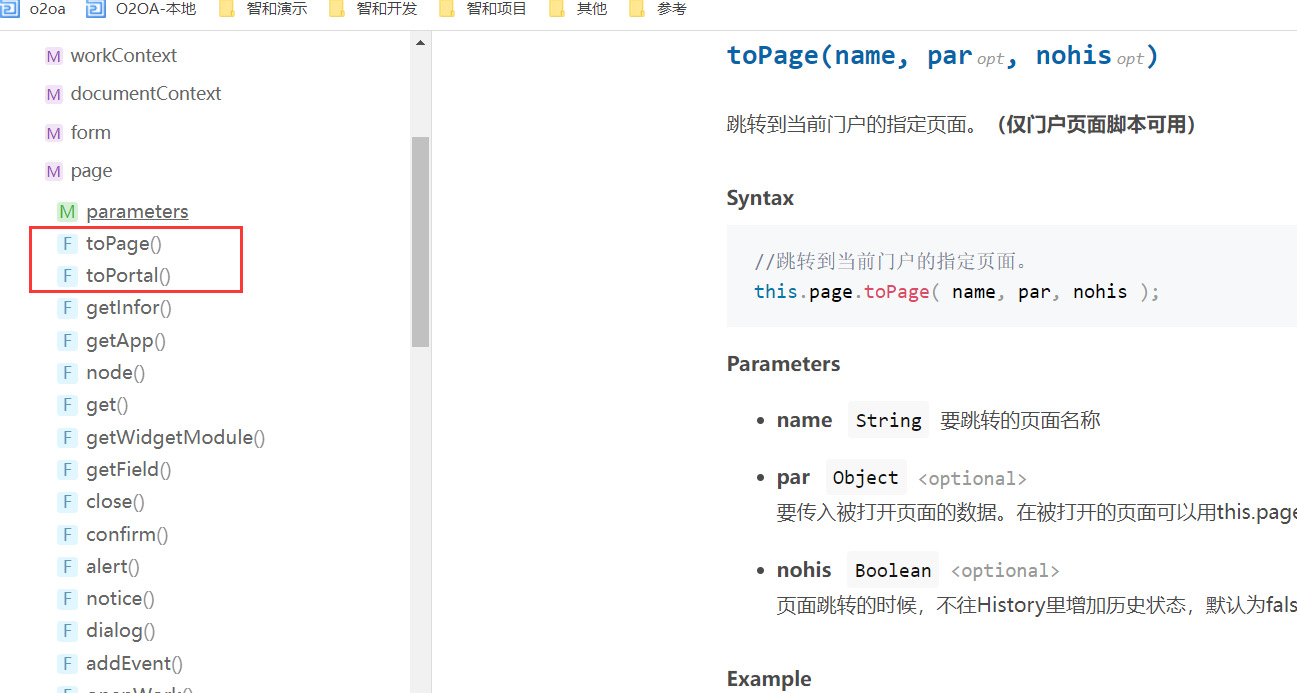1297x693 pixels.
Task: Open the 其他 bookmark folder
Action: tap(578, 9)
